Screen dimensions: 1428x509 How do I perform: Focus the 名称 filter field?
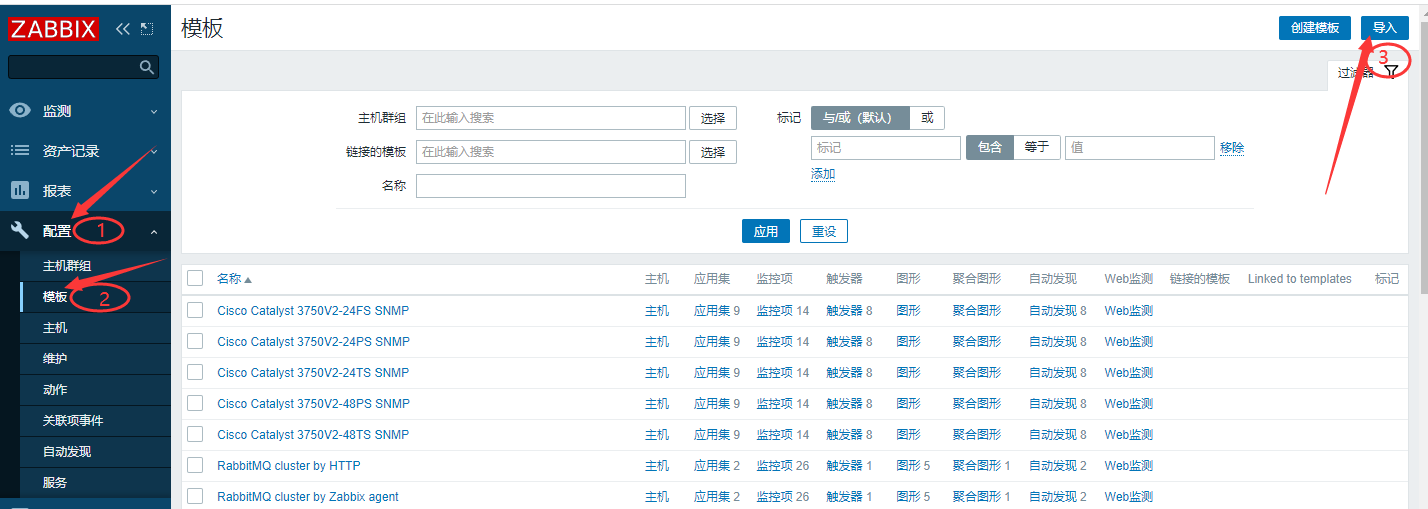[x=551, y=186]
